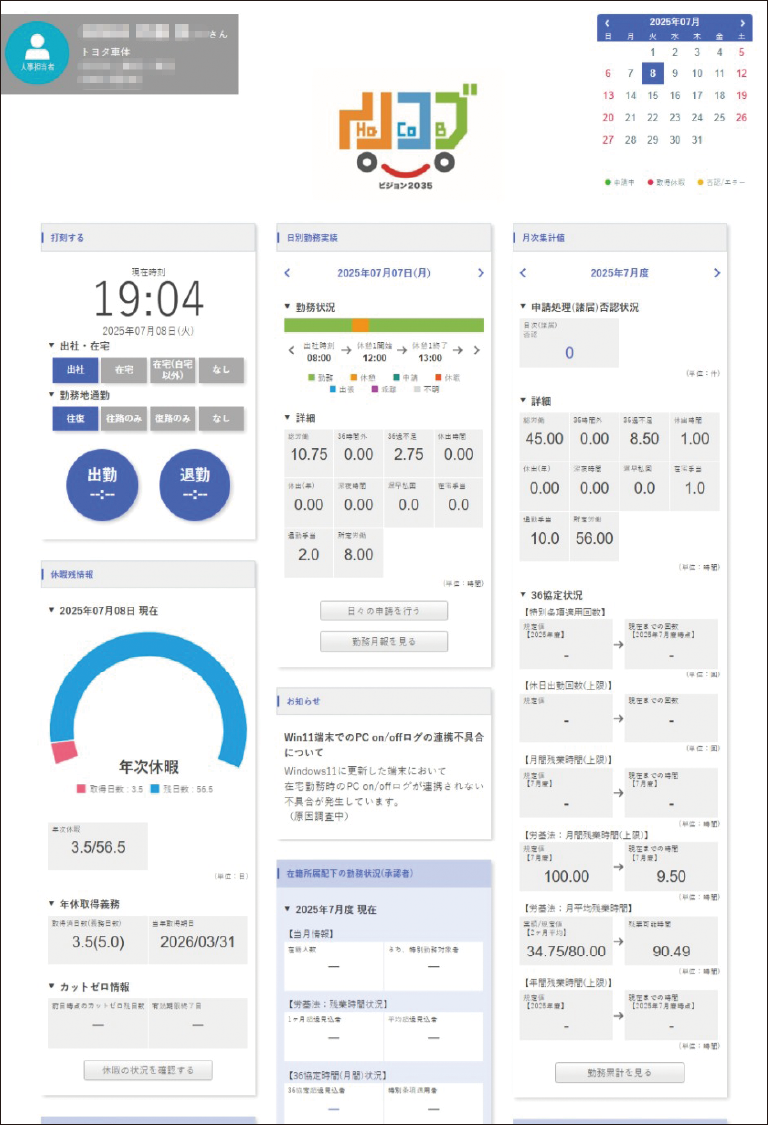Select 出社 attendance option
Screen dimensions: 768x1125
75,369
